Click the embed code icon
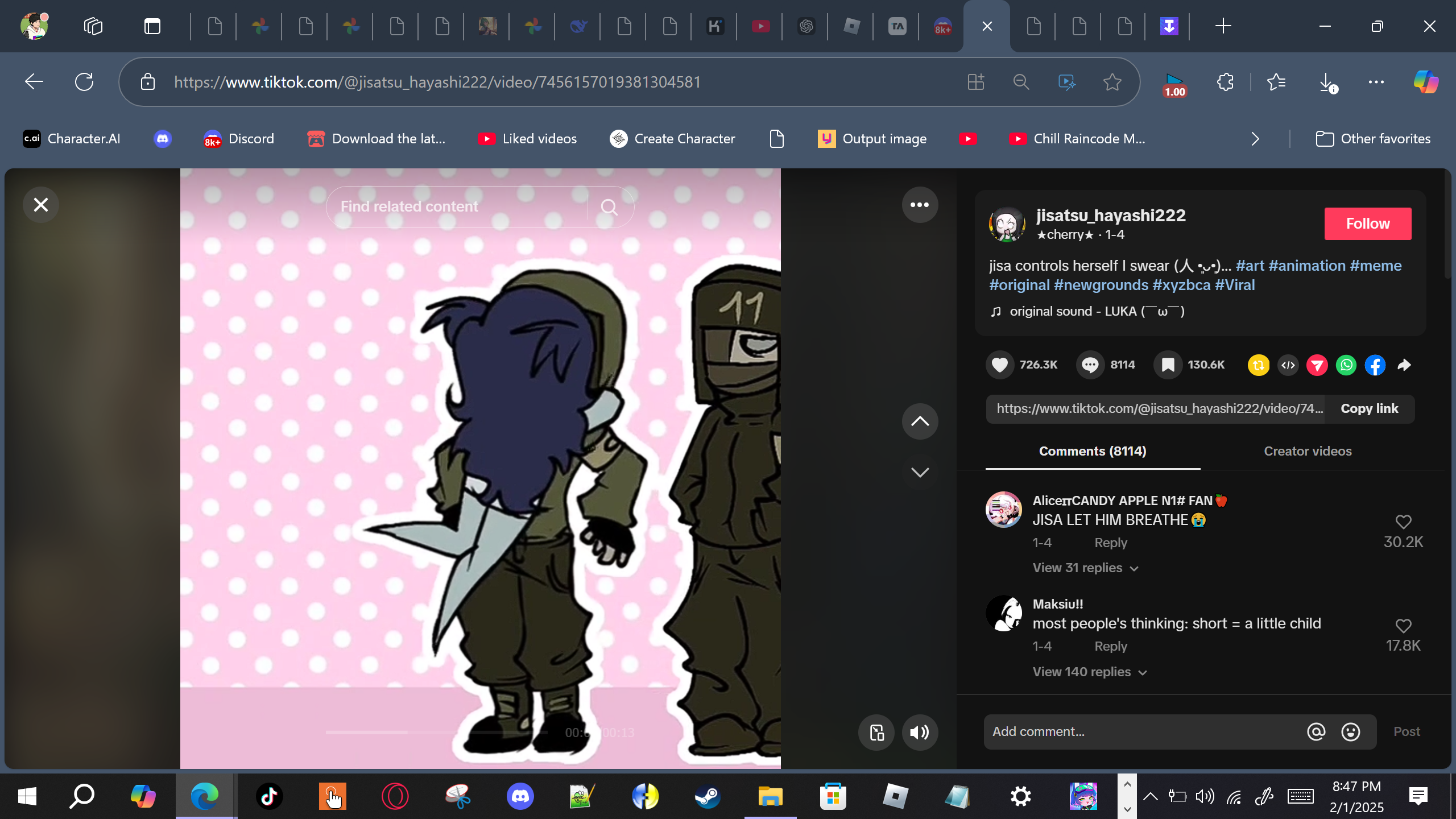 [1288, 365]
